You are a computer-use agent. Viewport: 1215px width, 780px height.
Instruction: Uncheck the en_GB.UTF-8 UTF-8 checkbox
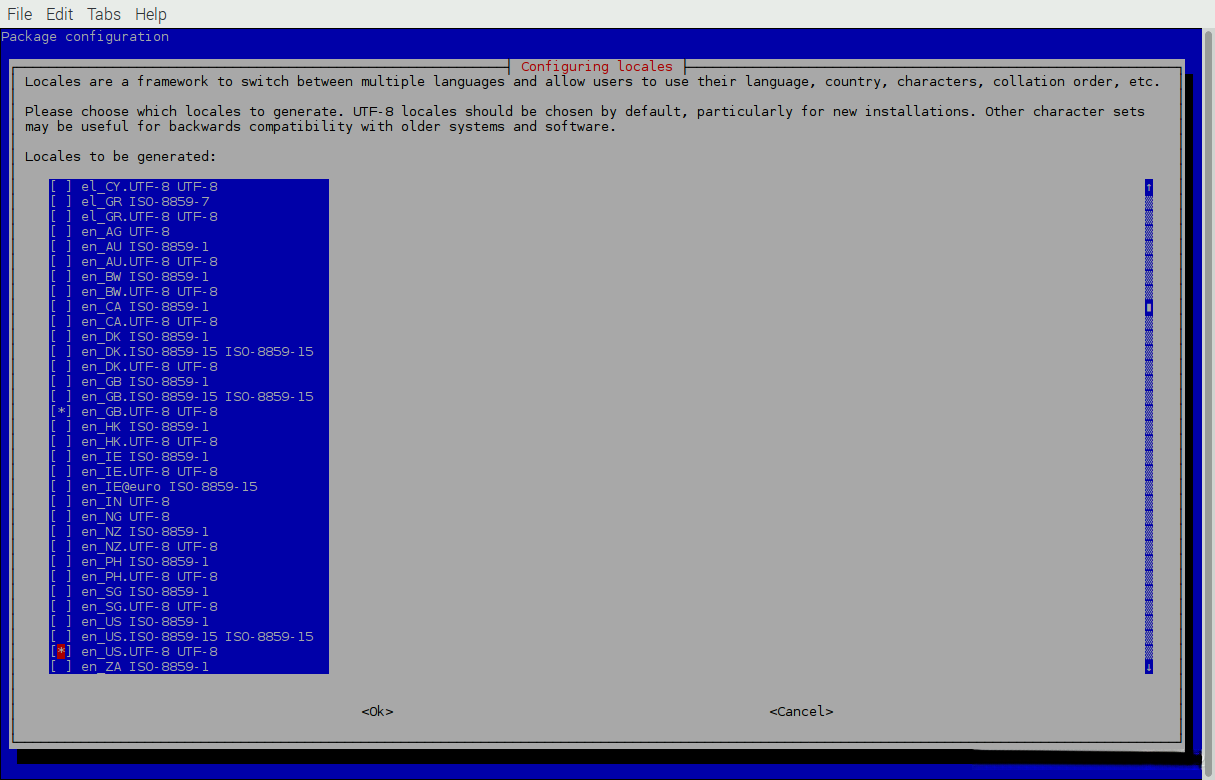coord(61,412)
